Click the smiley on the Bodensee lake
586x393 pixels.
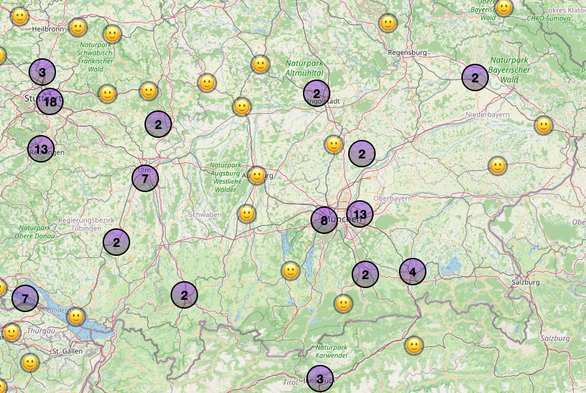coord(76,317)
